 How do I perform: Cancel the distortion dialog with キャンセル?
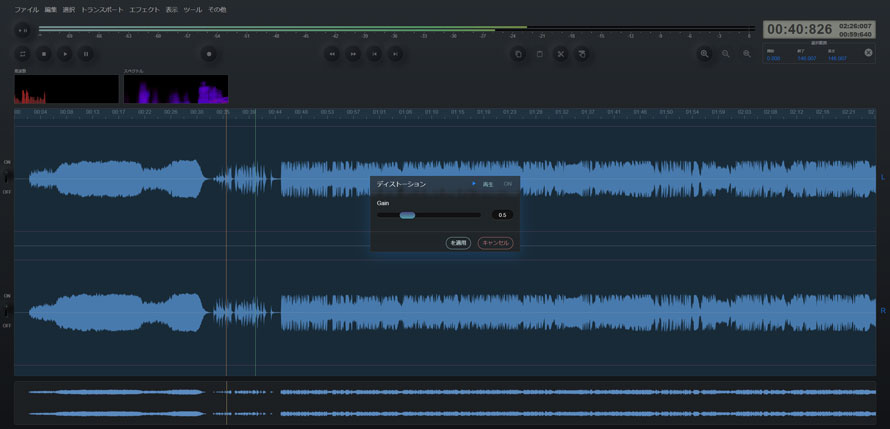coord(496,243)
